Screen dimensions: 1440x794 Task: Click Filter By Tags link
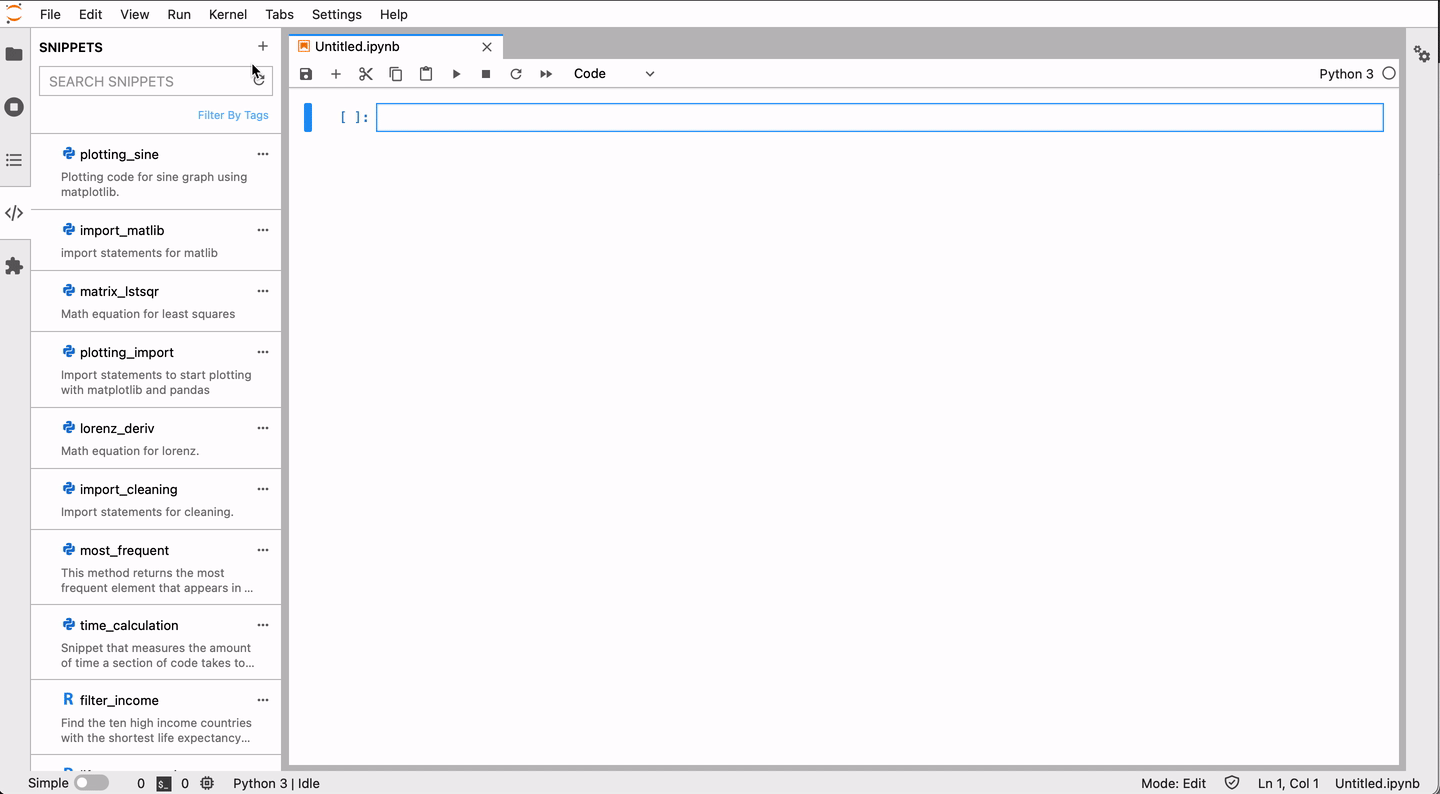233,115
